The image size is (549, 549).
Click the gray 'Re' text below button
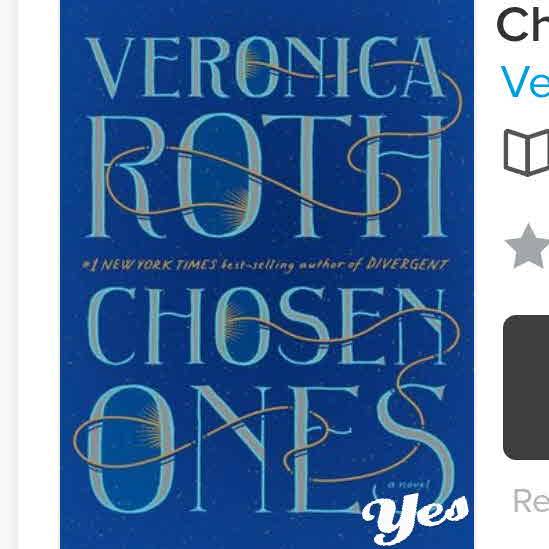531,501
